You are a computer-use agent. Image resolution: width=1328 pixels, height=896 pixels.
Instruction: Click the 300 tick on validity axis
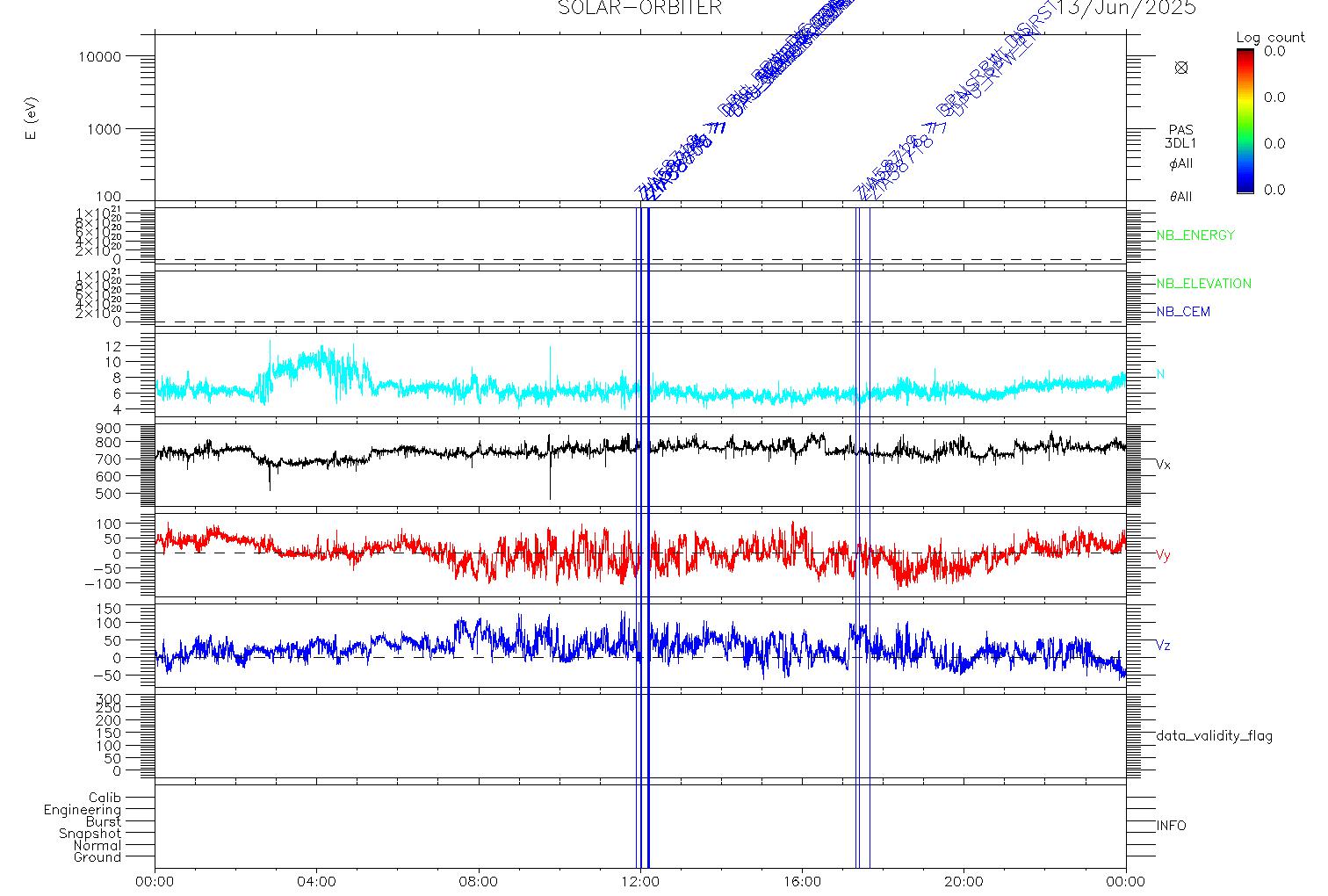point(109,699)
